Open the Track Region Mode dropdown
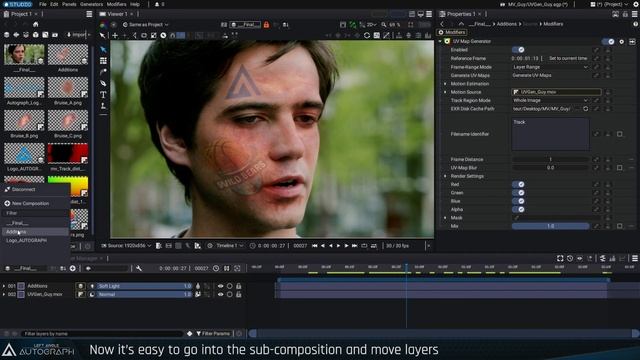 (550, 100)
